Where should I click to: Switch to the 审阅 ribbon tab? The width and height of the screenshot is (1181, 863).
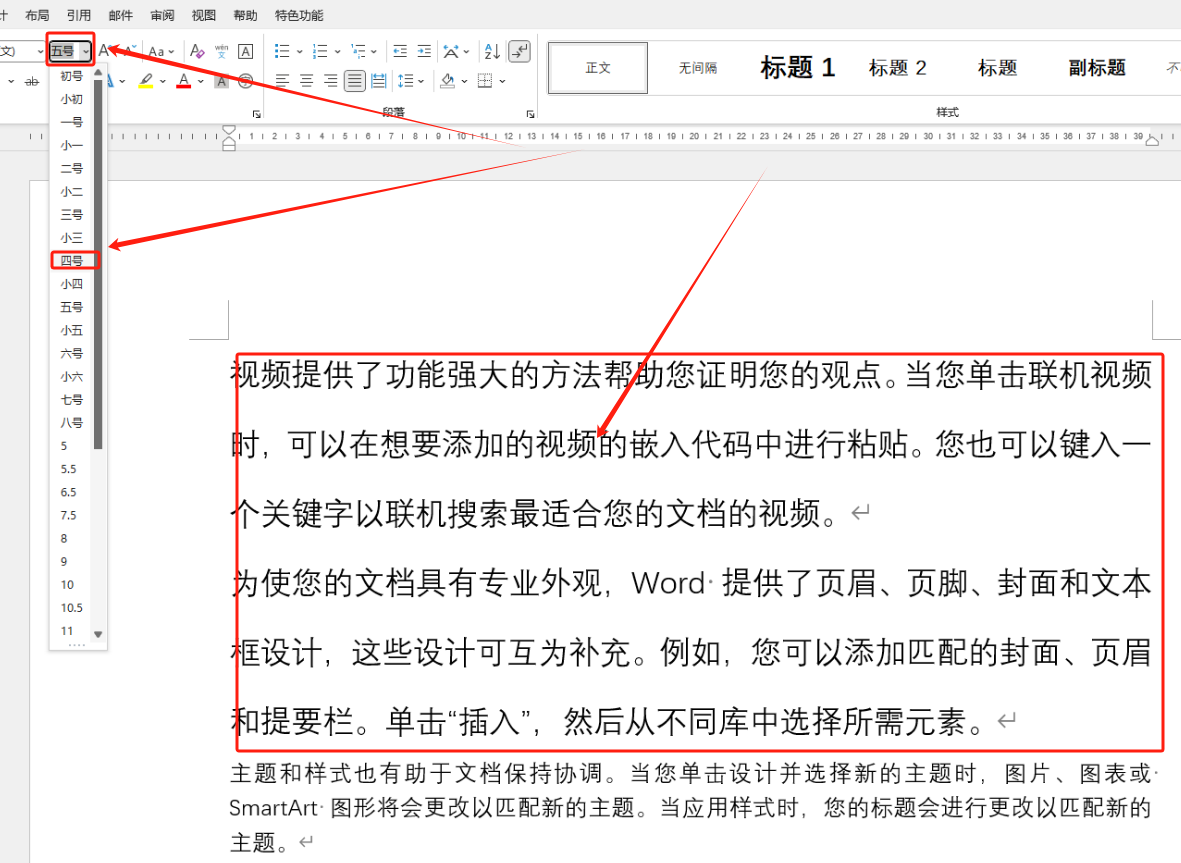162,15
